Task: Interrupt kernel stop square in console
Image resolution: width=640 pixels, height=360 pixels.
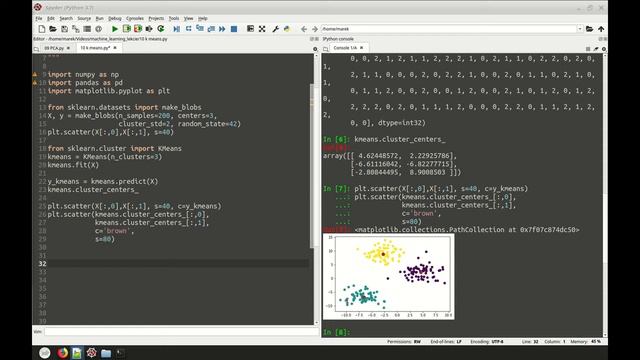Action: [x=588, y=49]
